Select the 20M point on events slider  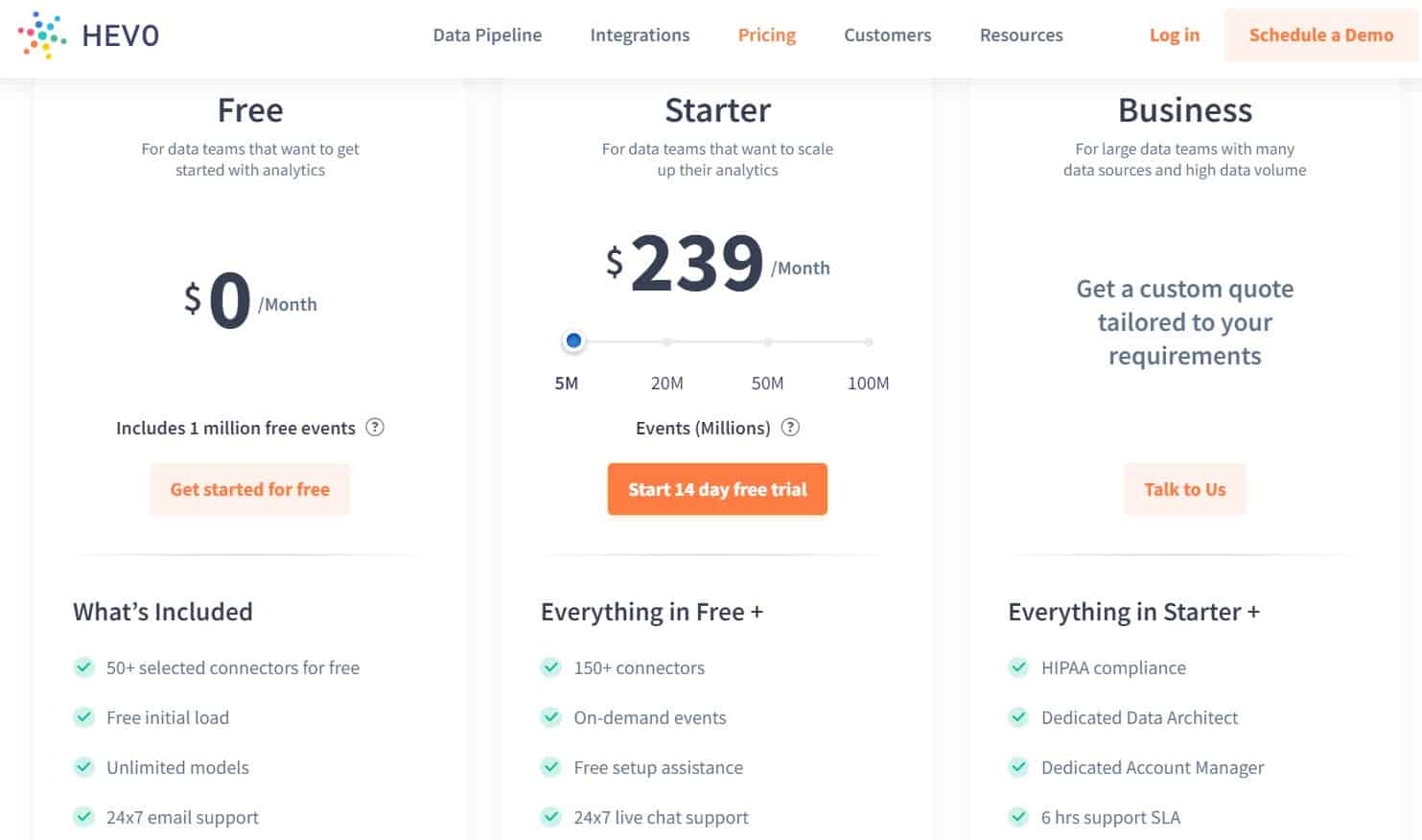pos(667,341)
